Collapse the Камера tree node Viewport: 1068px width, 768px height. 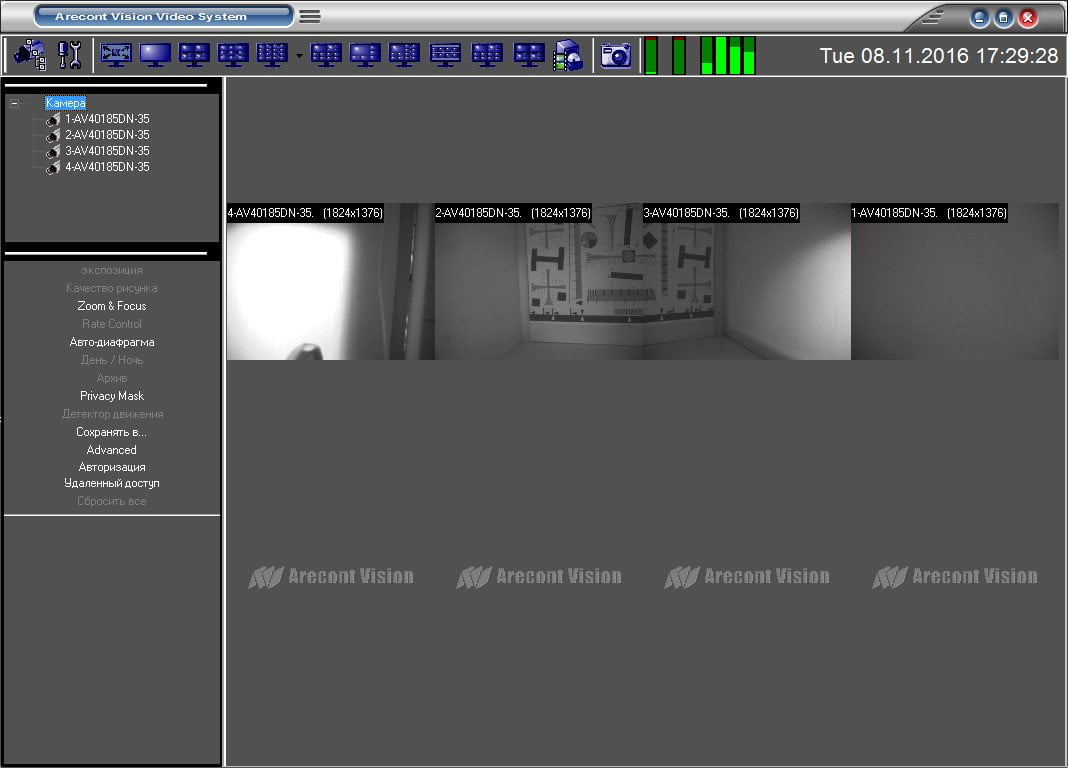click(x=14, y=103)
